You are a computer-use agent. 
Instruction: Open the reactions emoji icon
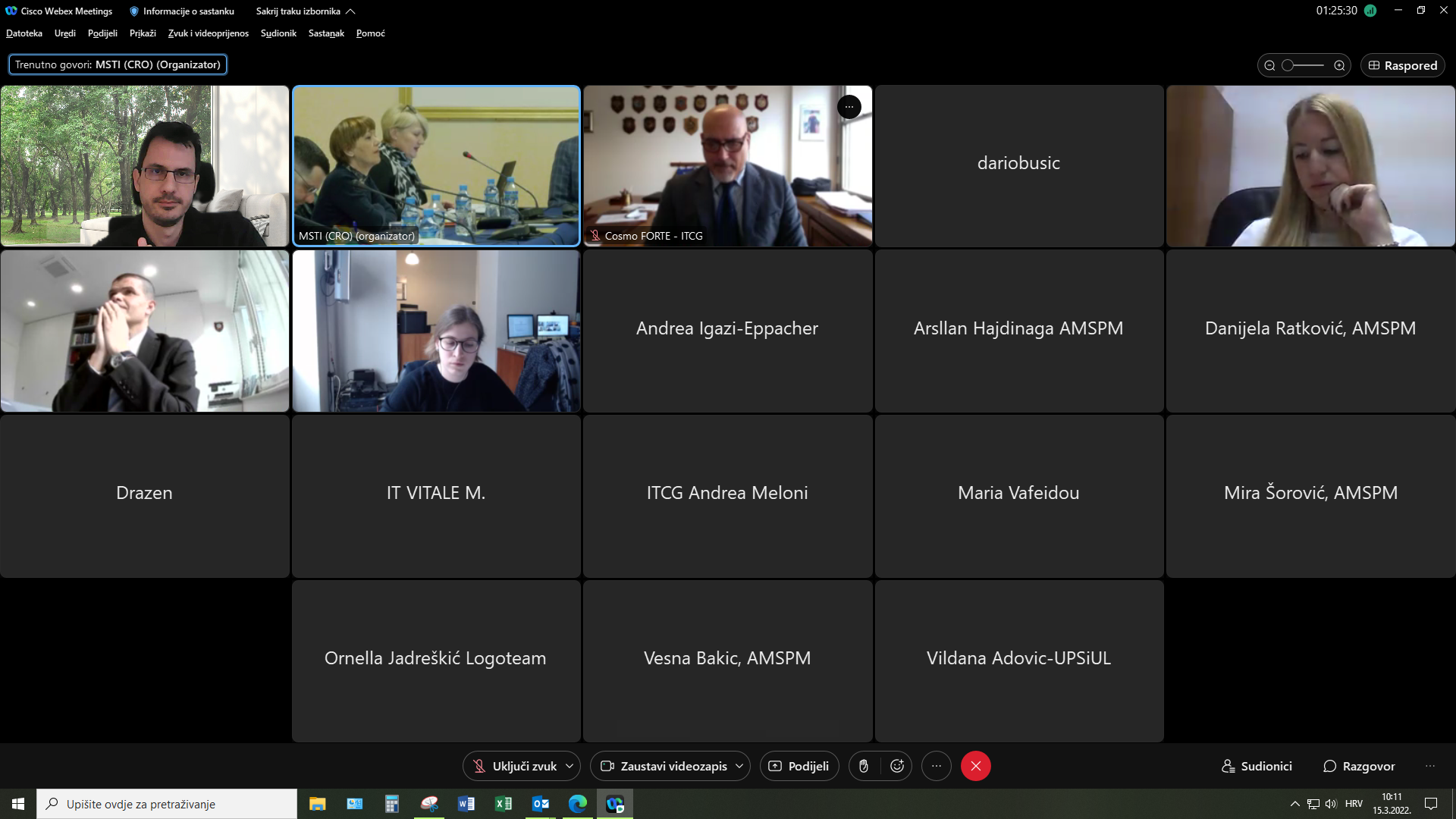click(897, 766)
